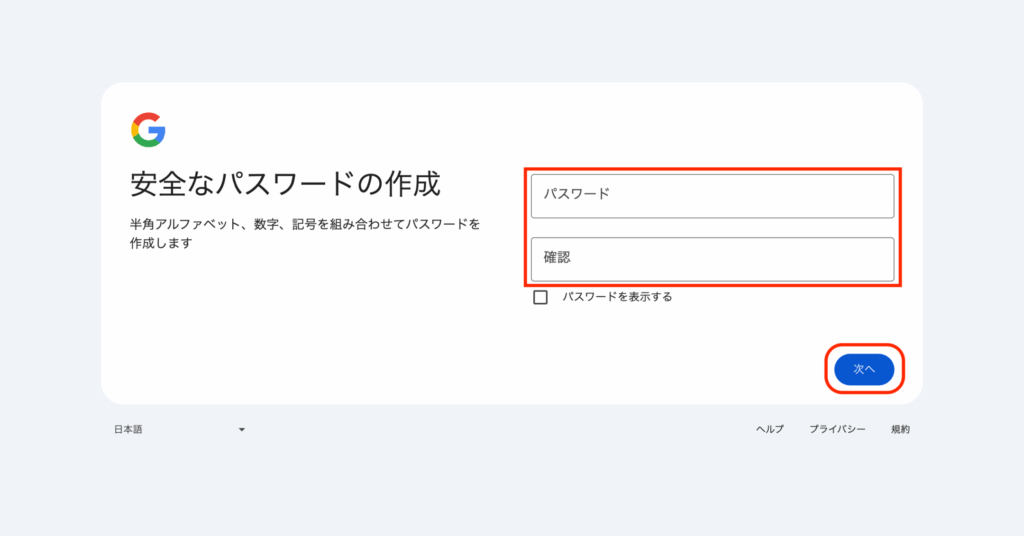Focus the 確認 password field
The width and height of the screenshot is (1024, 536).
[712, 259]
